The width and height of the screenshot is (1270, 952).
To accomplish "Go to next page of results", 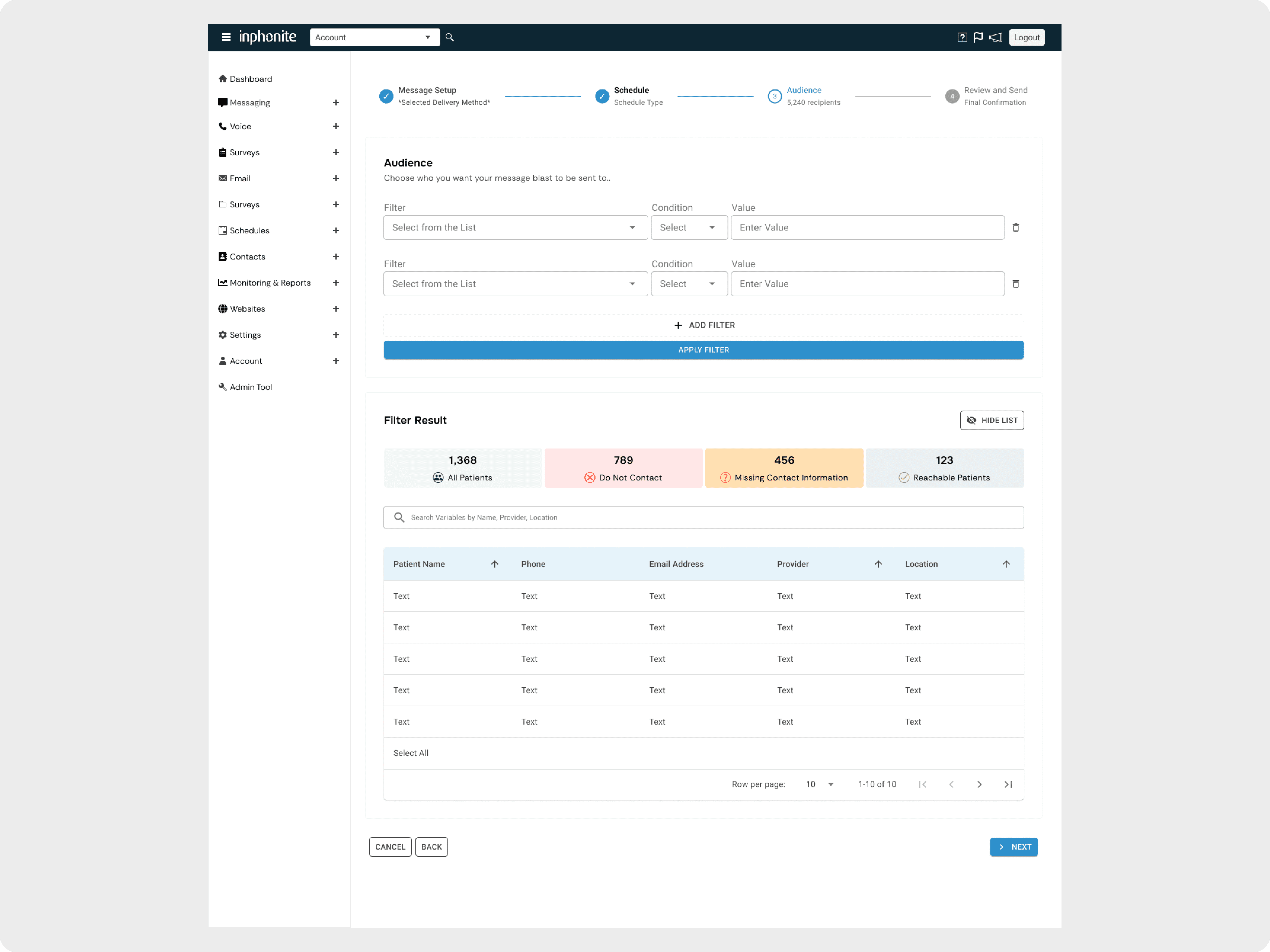I will click(x=979, y=785).
